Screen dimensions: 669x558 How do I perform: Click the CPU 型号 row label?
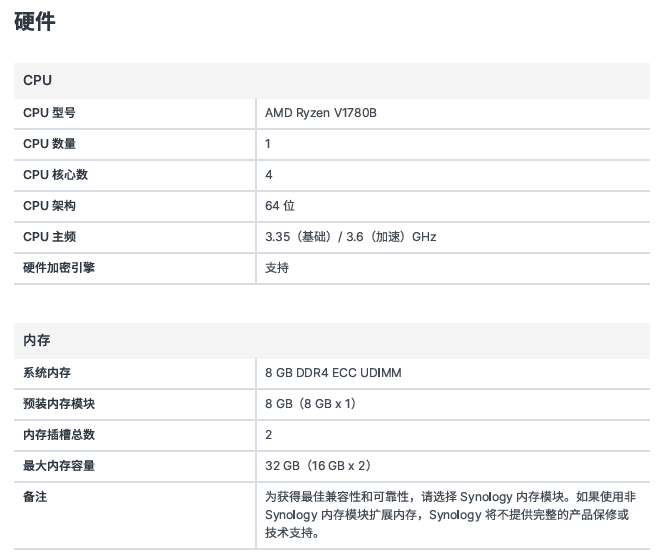tap(49, 113)
